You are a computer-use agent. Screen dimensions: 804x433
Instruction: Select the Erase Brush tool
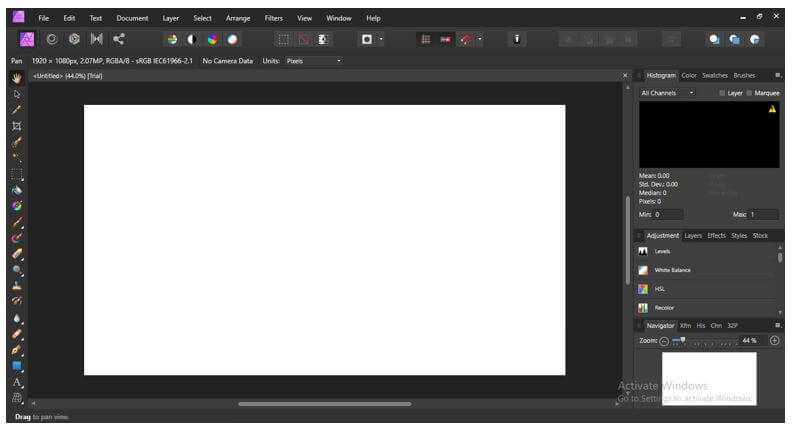17,254
